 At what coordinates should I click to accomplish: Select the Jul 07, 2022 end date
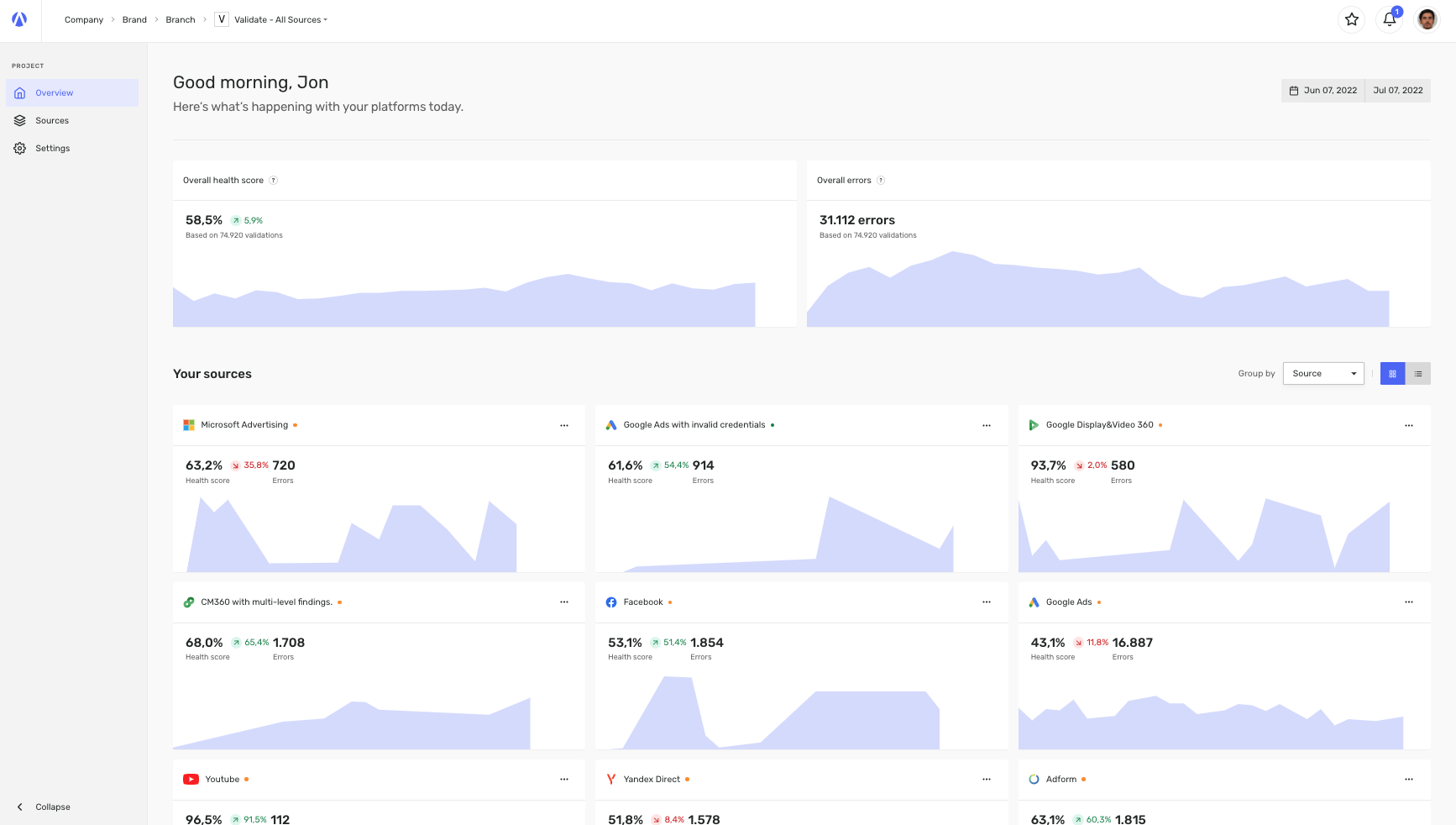pyautogui.click(x=1398, y=91)
